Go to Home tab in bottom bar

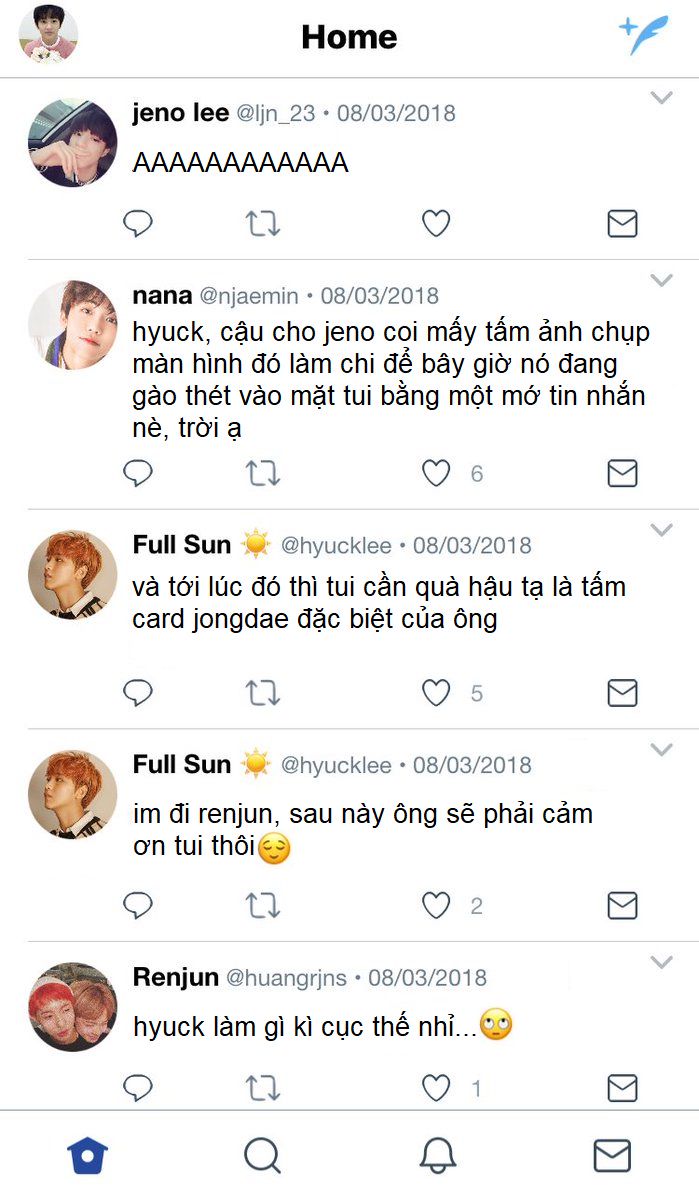[x=88, y=1156]
